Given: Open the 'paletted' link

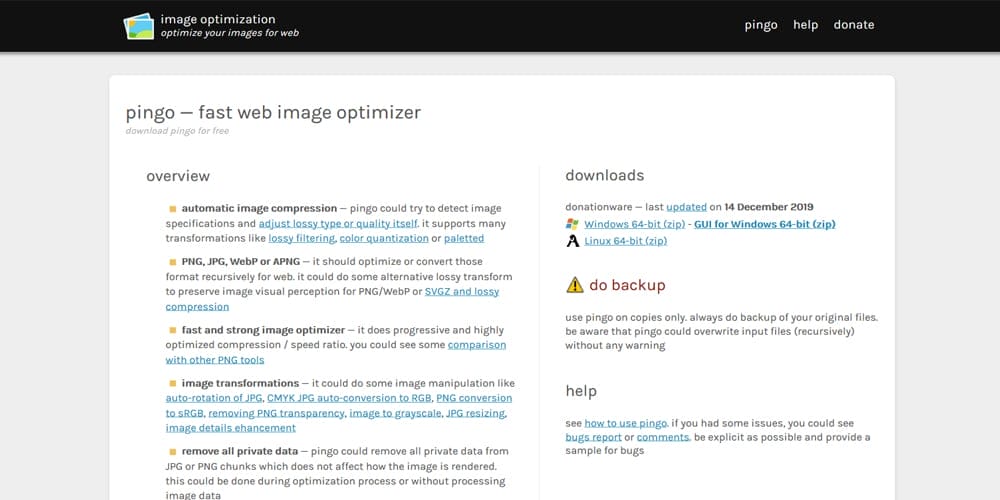Looking at the screenshot, I should (464, 239).
